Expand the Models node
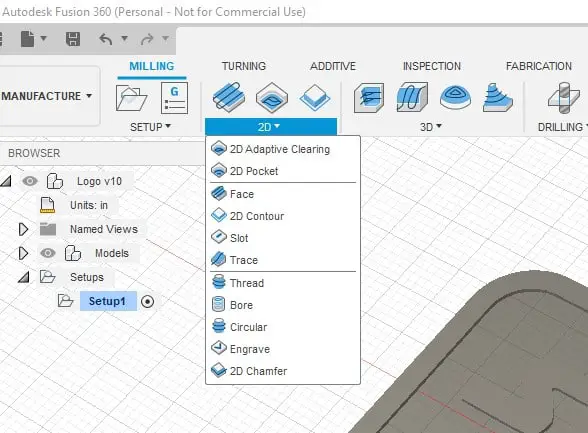588x433 pixels. [24, 253]
